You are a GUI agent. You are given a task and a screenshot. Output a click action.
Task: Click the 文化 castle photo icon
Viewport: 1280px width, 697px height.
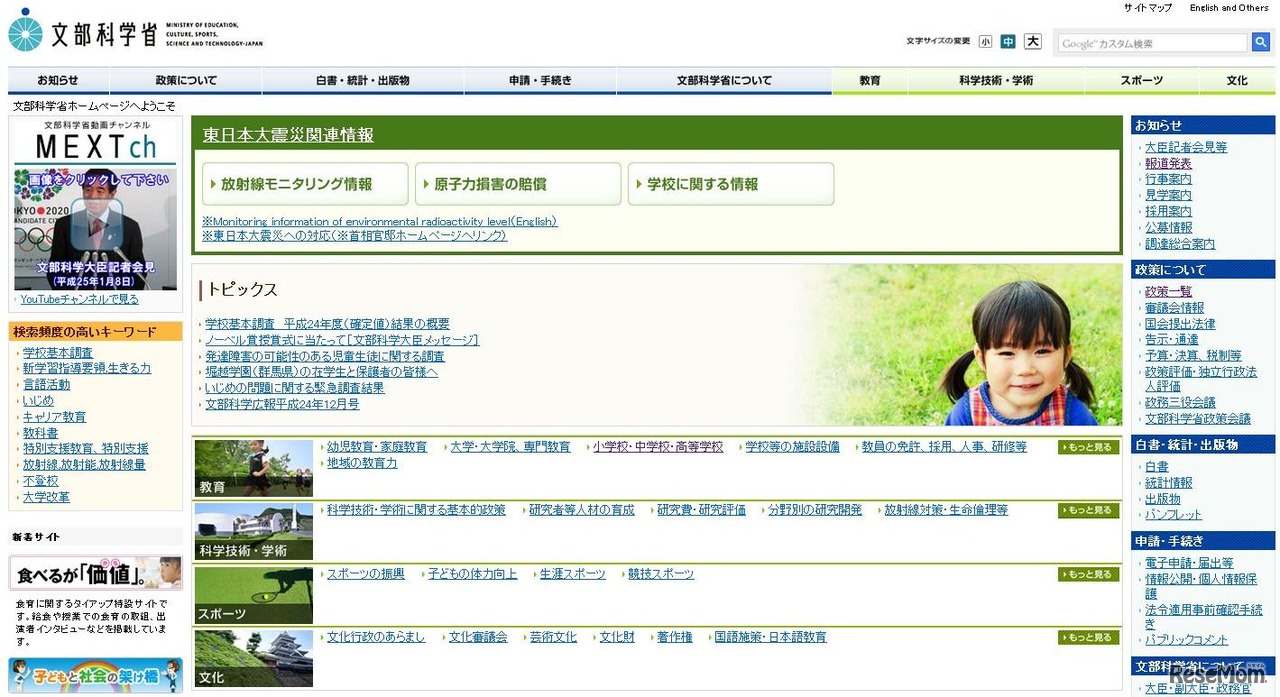(252, 657)
